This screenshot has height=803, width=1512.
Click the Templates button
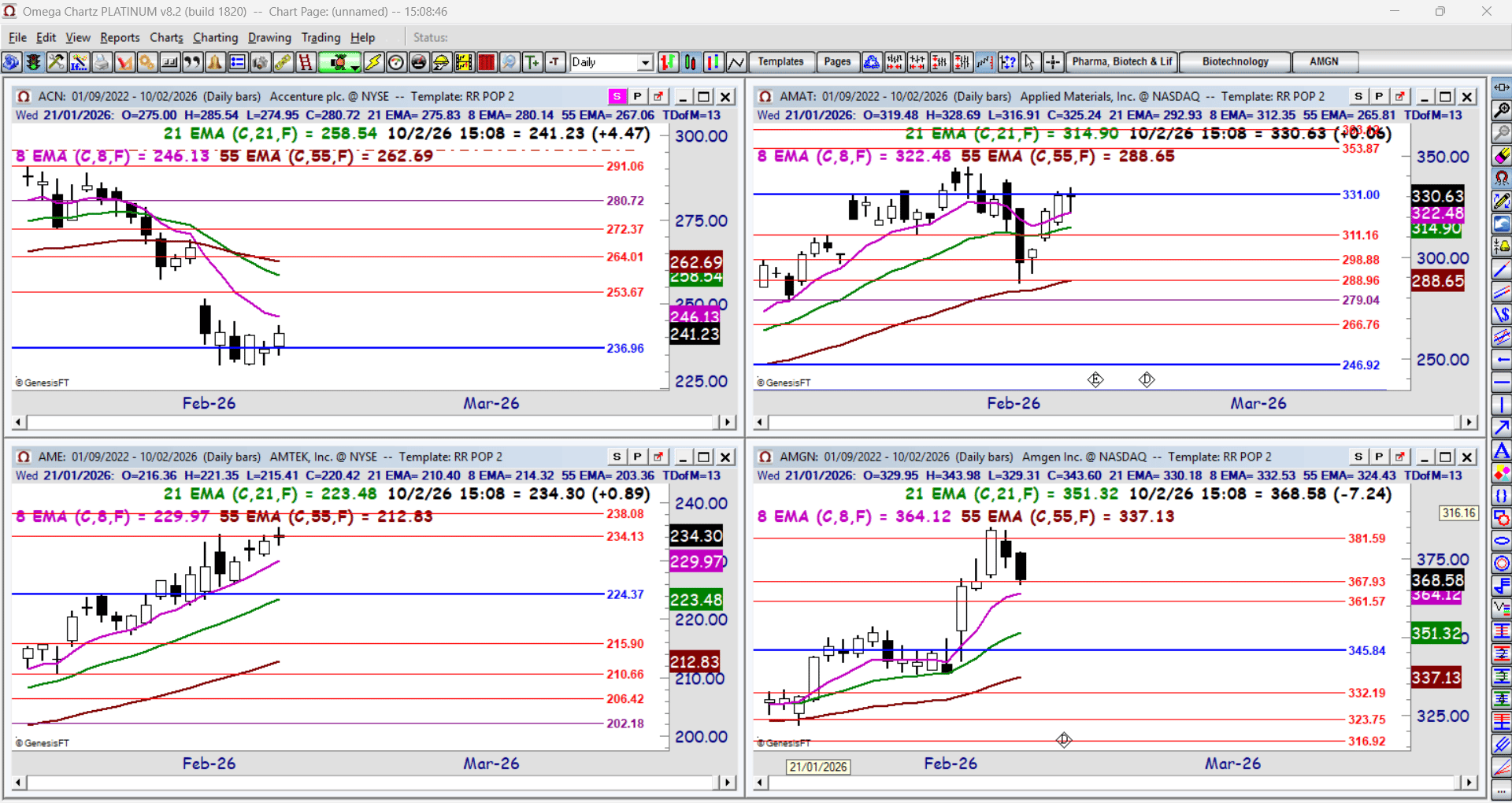pyautogui.click(x=780, y=62)
